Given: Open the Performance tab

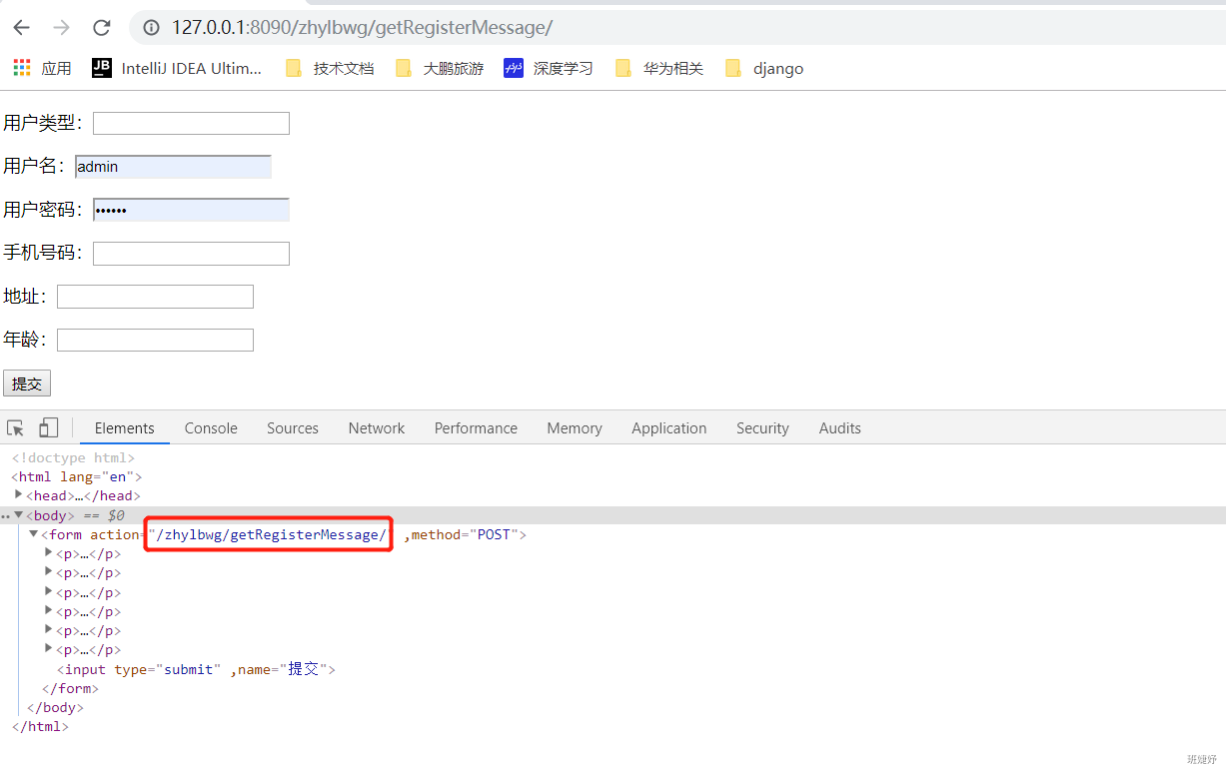Looking at the screenshot, I should (x=476, y=428).
